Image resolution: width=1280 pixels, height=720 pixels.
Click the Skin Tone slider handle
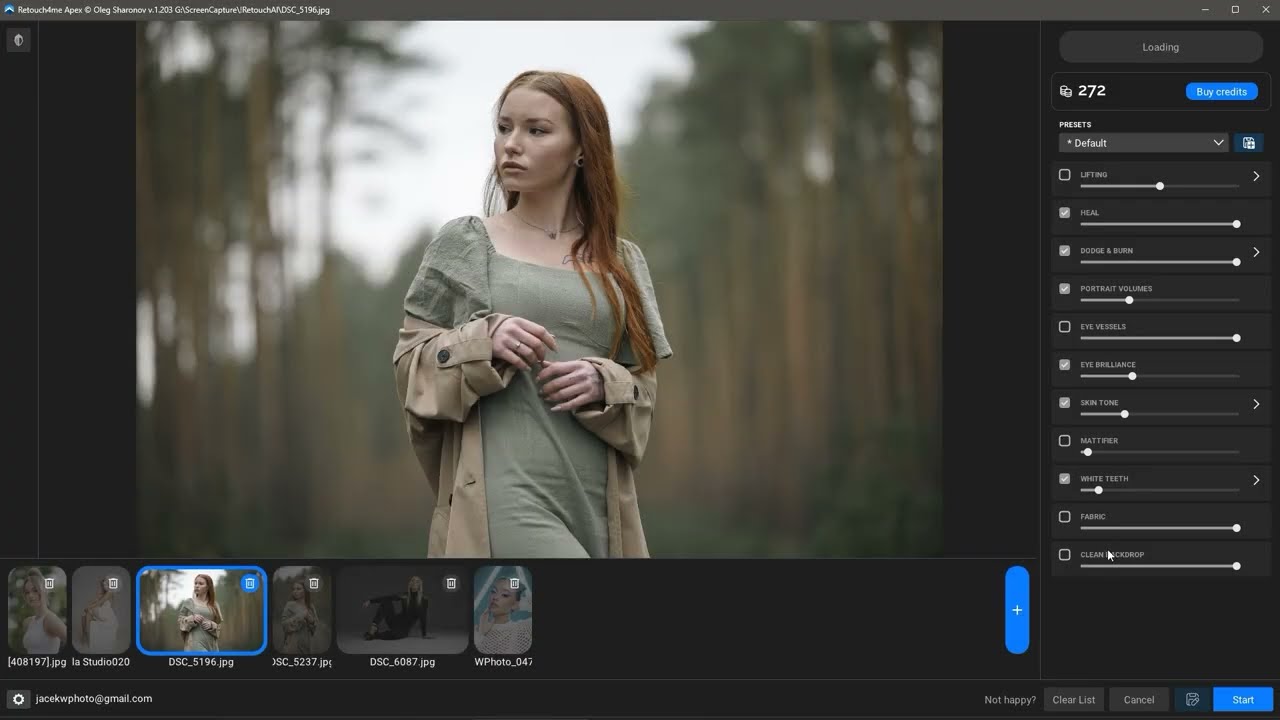click(x=1124, y=414)
